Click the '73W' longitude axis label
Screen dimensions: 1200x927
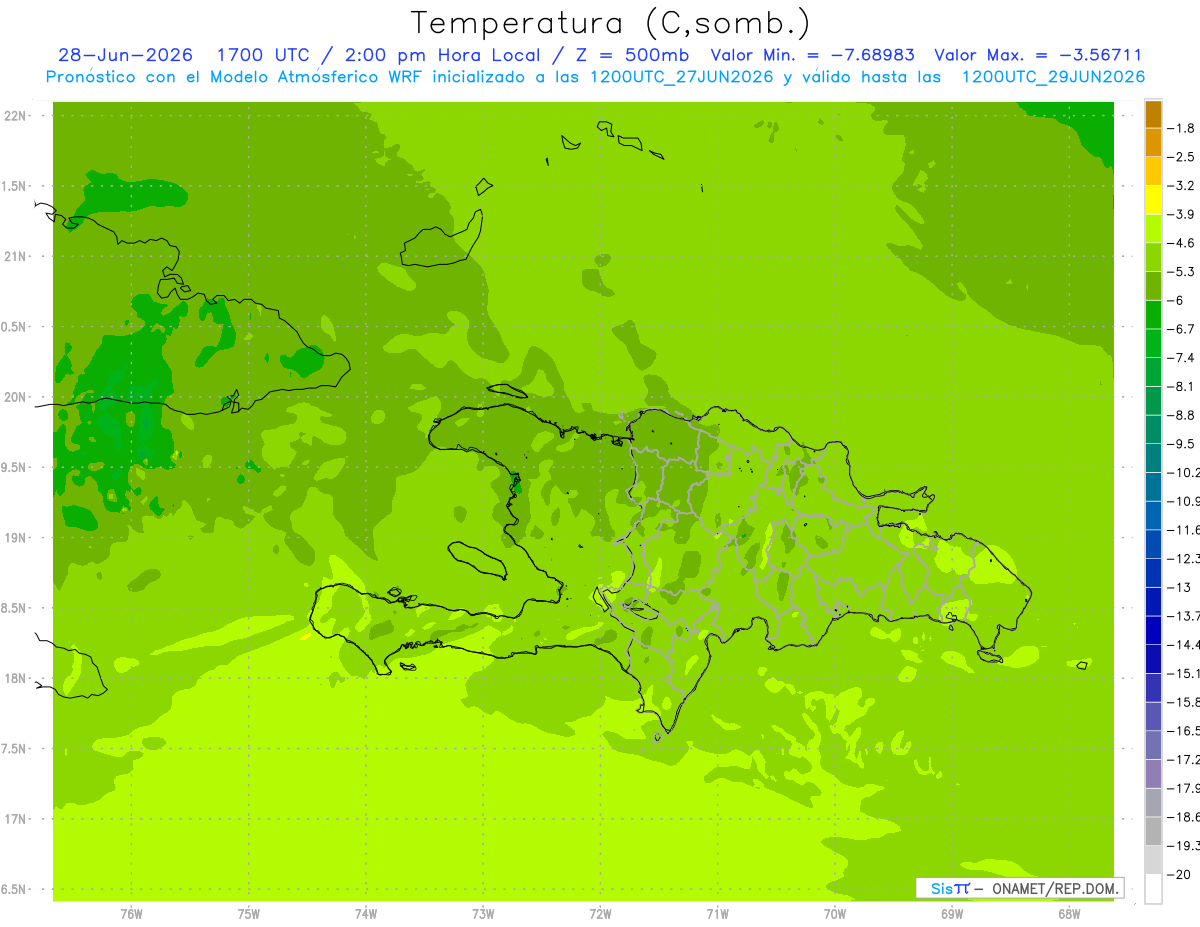483,914
